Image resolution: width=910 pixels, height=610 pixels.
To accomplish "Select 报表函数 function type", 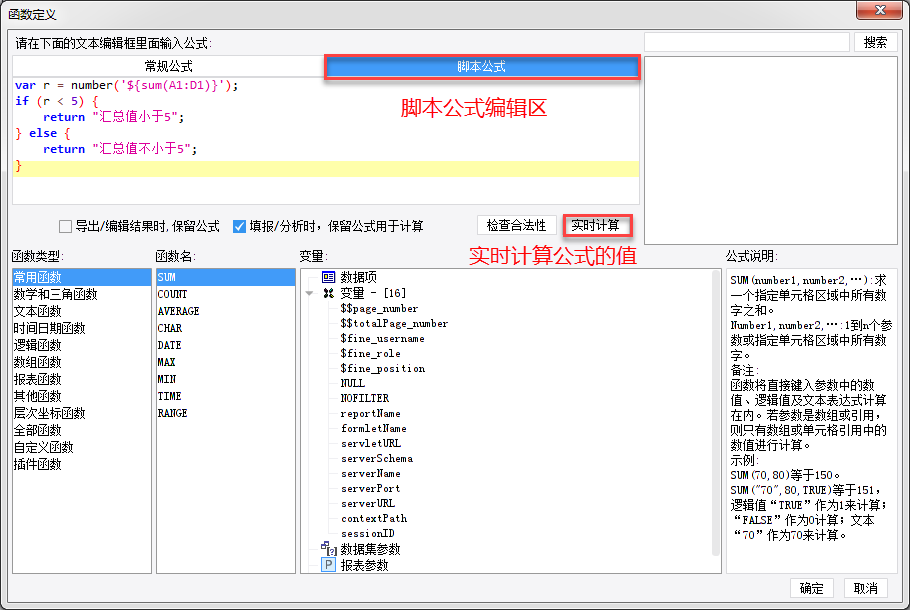I will click(81, 379).
